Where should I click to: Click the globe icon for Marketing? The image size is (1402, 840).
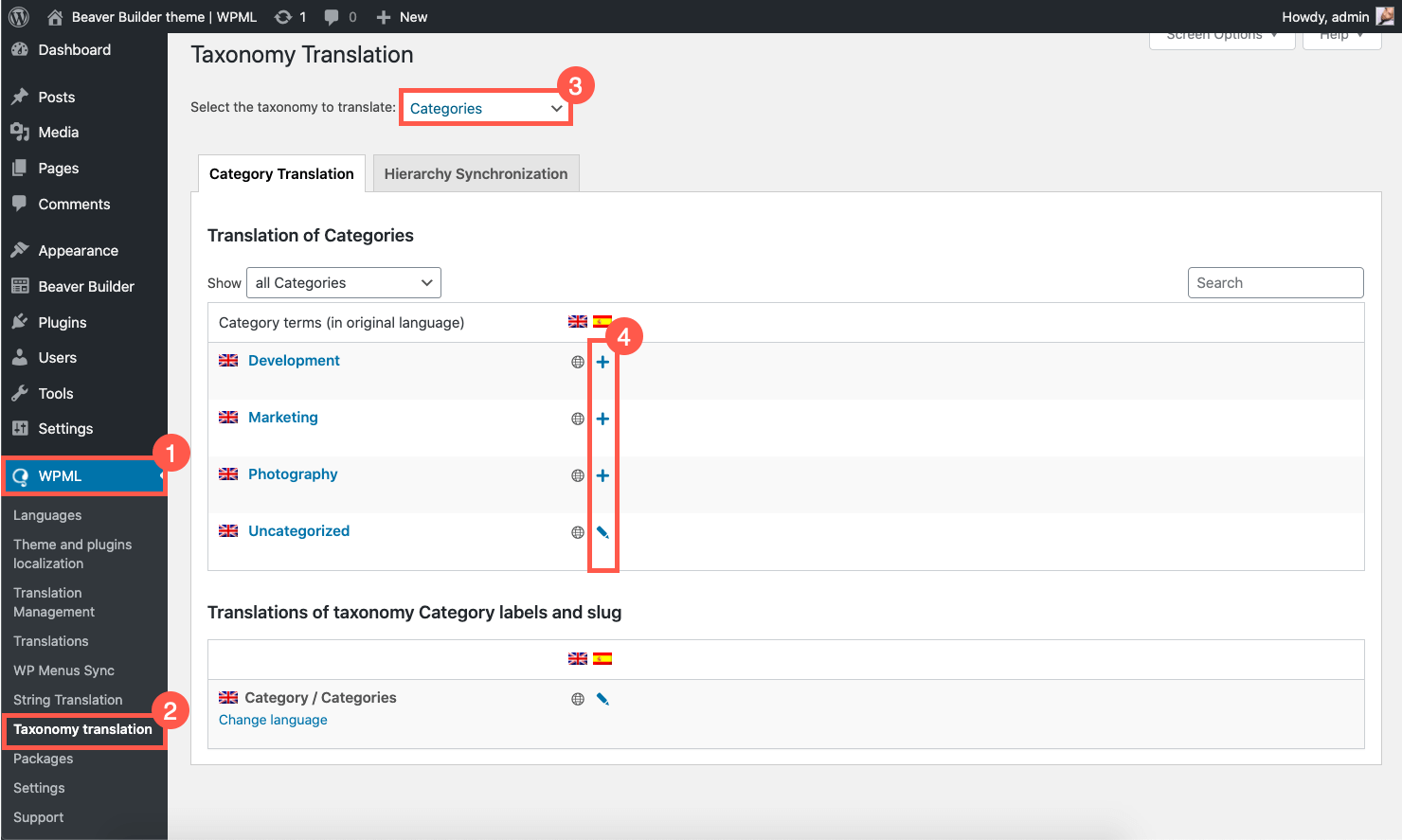click(578, 419)
